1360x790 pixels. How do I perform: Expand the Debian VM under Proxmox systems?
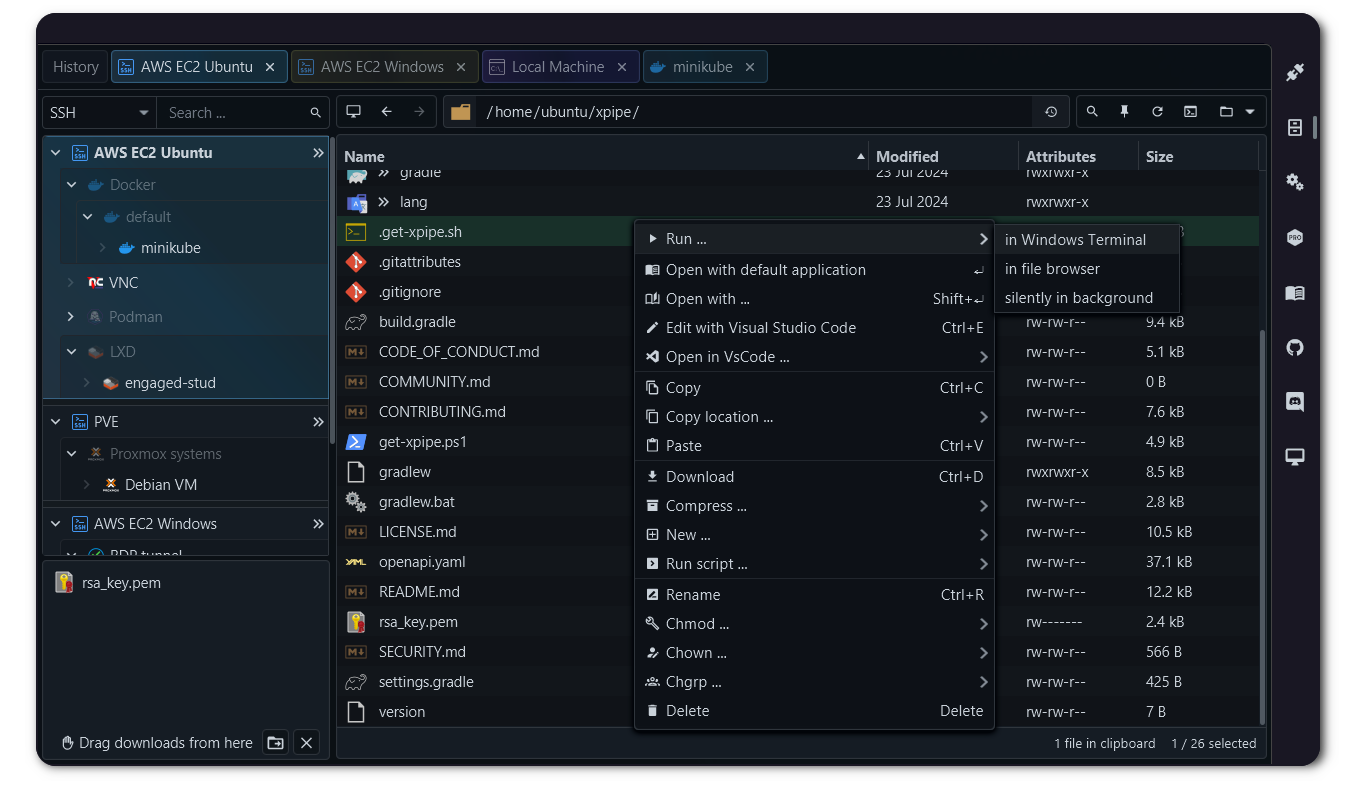(86, 485)
